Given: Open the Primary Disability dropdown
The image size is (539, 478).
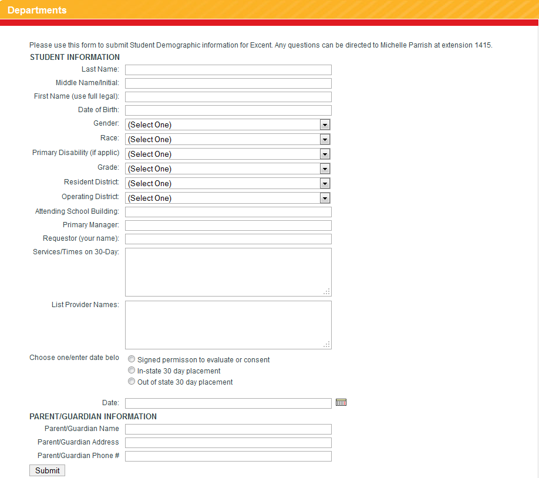Looking at the screenshot, I should pyautogui.click(x=228, y=154).
